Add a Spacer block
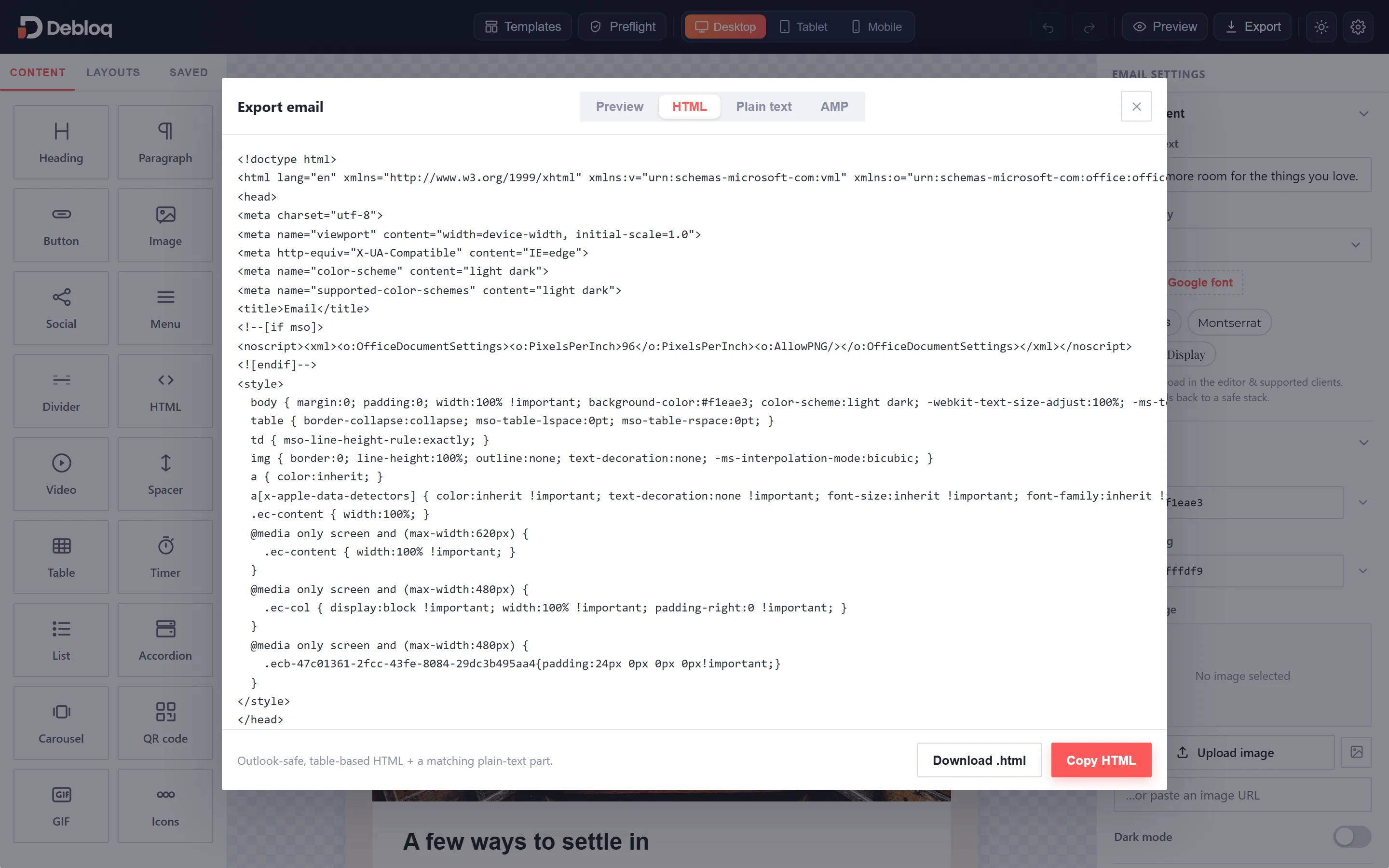 pyautogui.click(x=165, y=474)
